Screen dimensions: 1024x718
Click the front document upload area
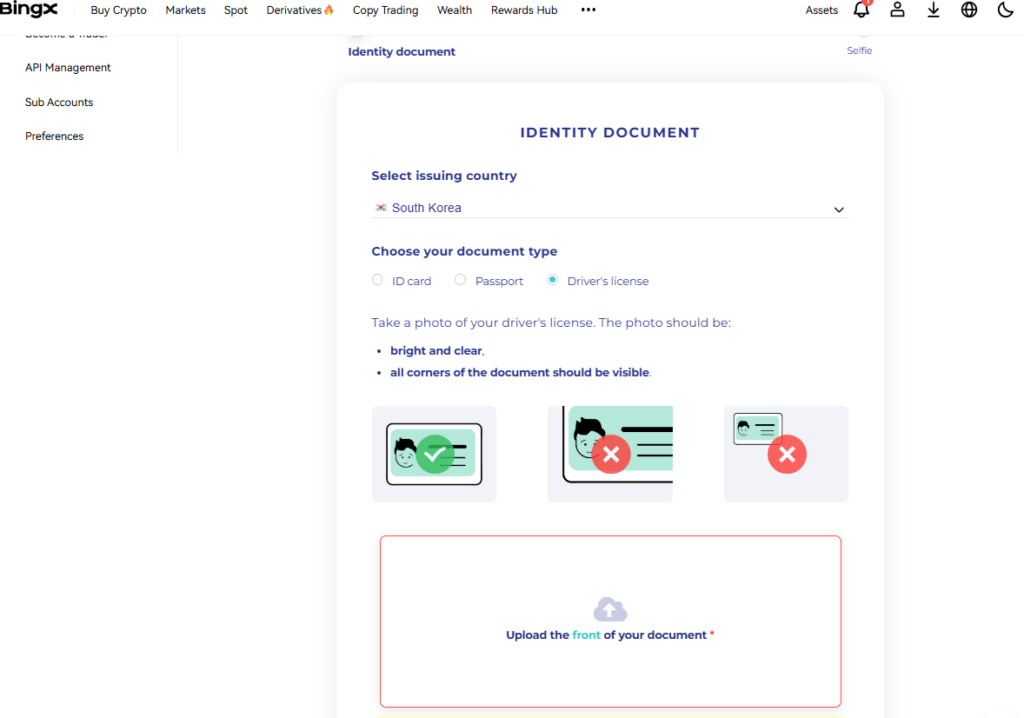[x=610, y=621]
